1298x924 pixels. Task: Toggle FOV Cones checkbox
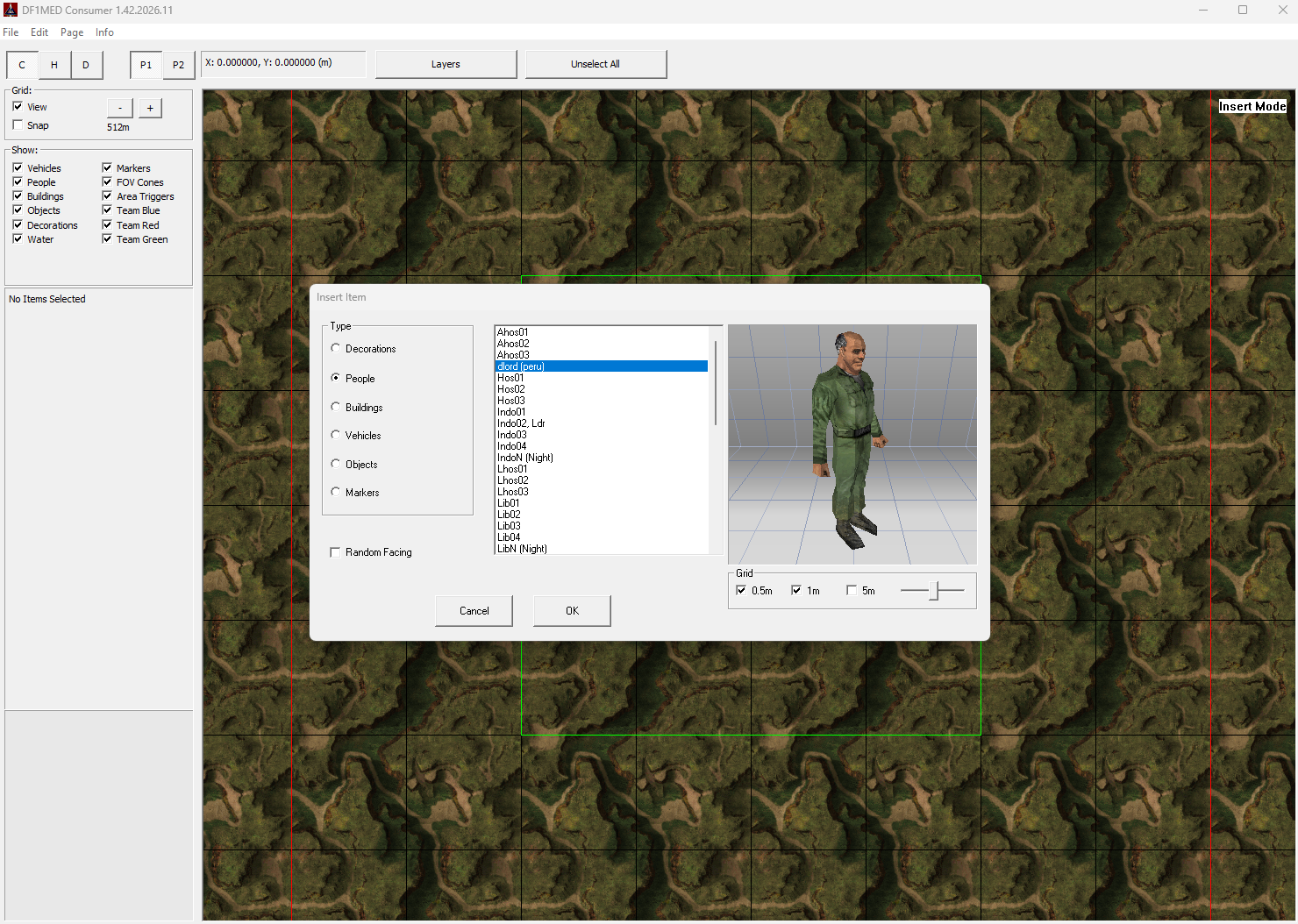point(107,181)
